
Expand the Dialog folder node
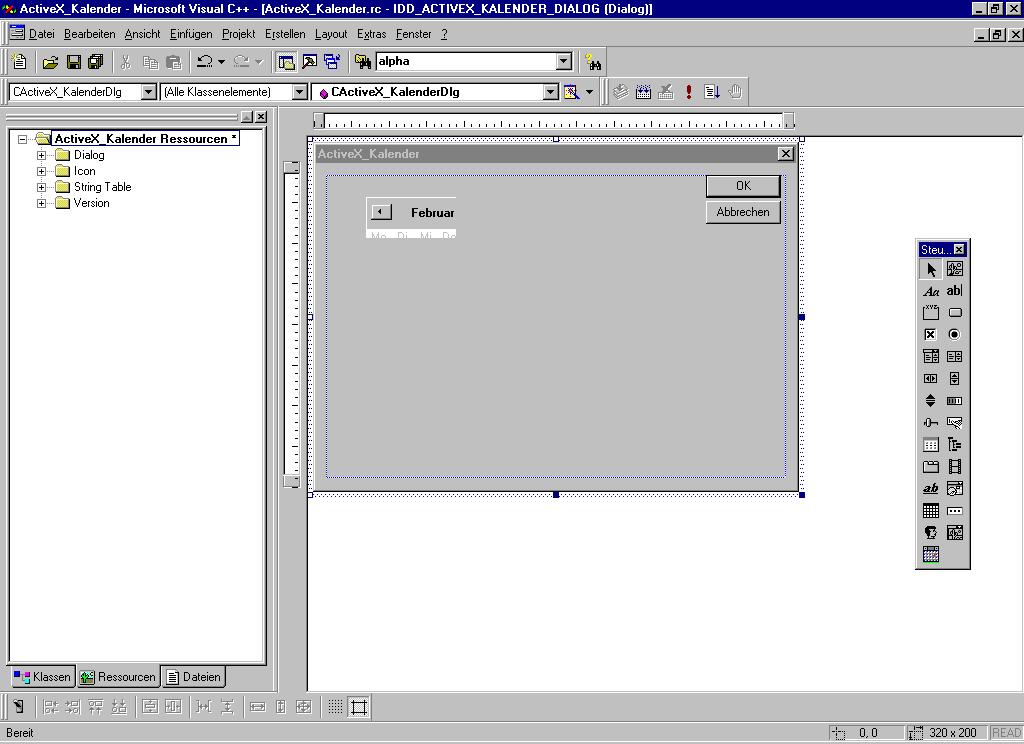(41, 155)
